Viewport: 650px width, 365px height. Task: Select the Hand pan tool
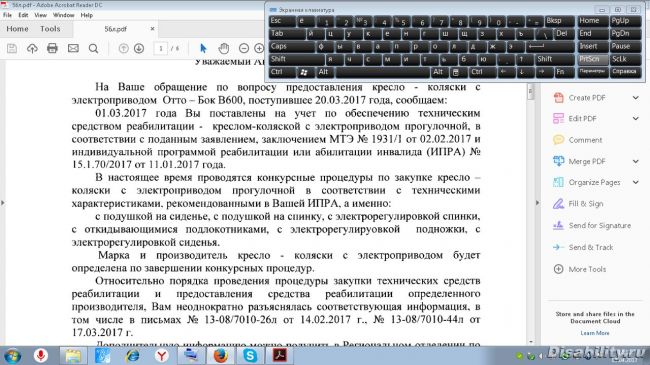pos(224,48)
